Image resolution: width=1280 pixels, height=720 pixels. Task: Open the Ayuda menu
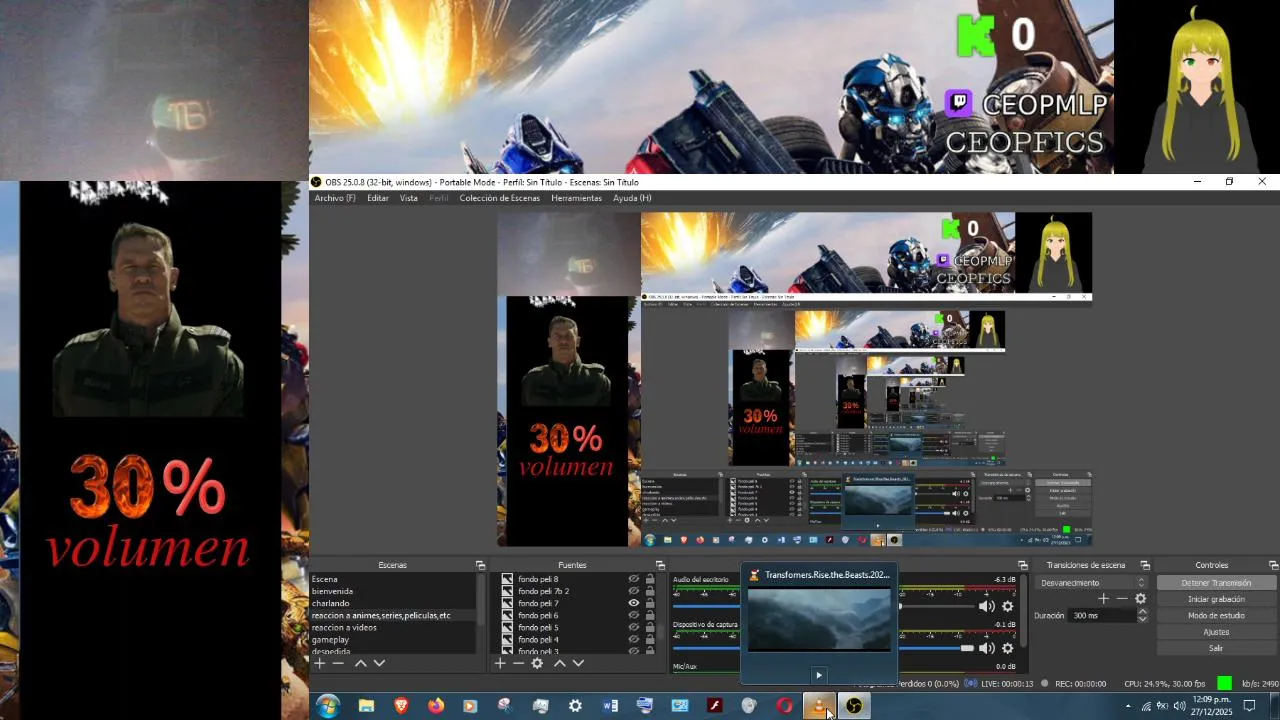coord(632,198)
